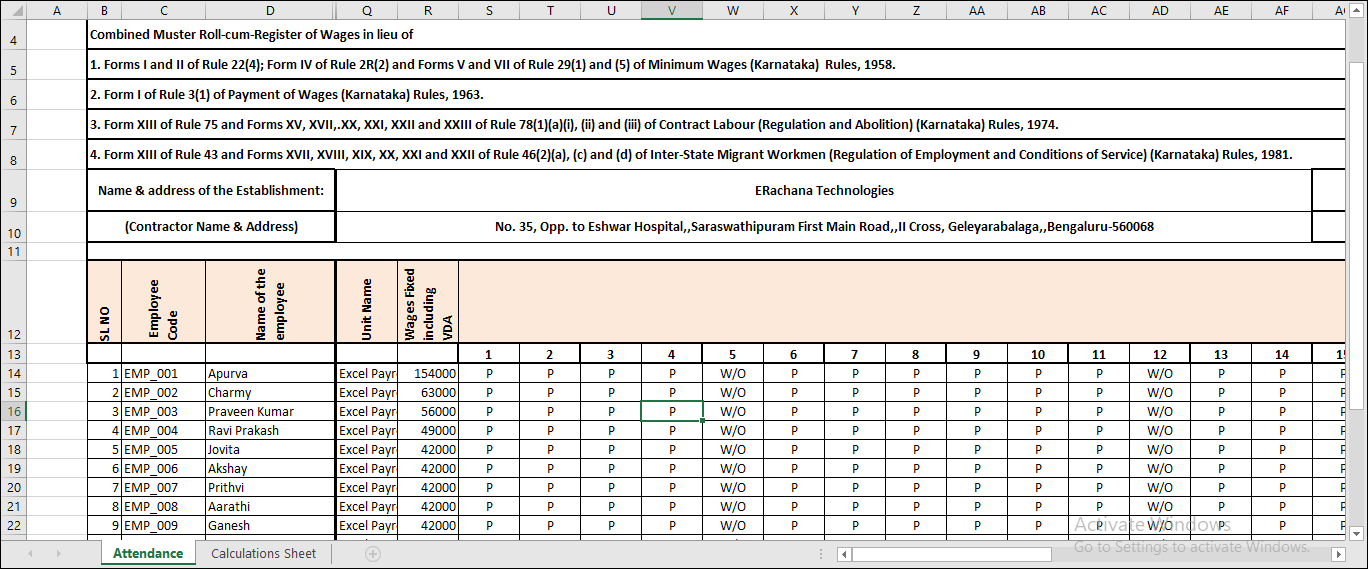The image size is (1368, 569).
Task: Select column header AD
Action: pyautogui.click(x=1160, y=10)
